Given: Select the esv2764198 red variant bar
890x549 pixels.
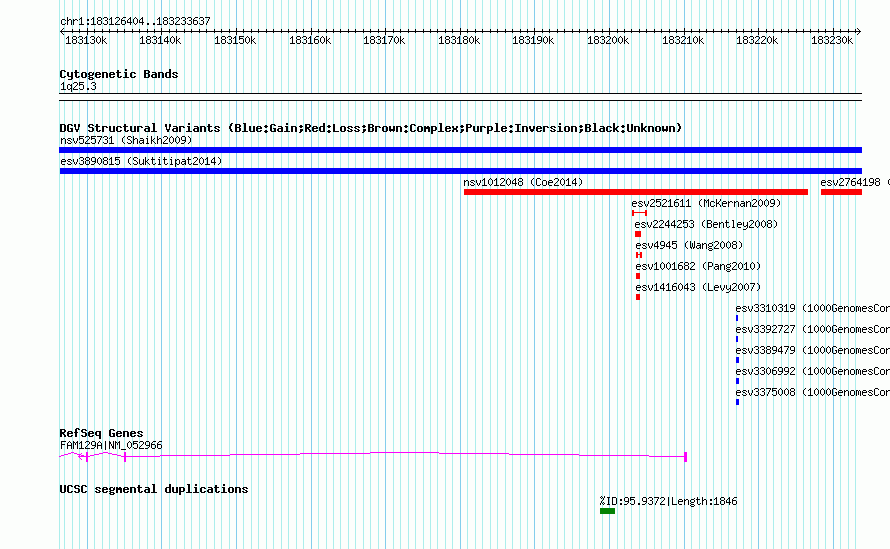Looking at the screenshot, I should coord(841,192).
